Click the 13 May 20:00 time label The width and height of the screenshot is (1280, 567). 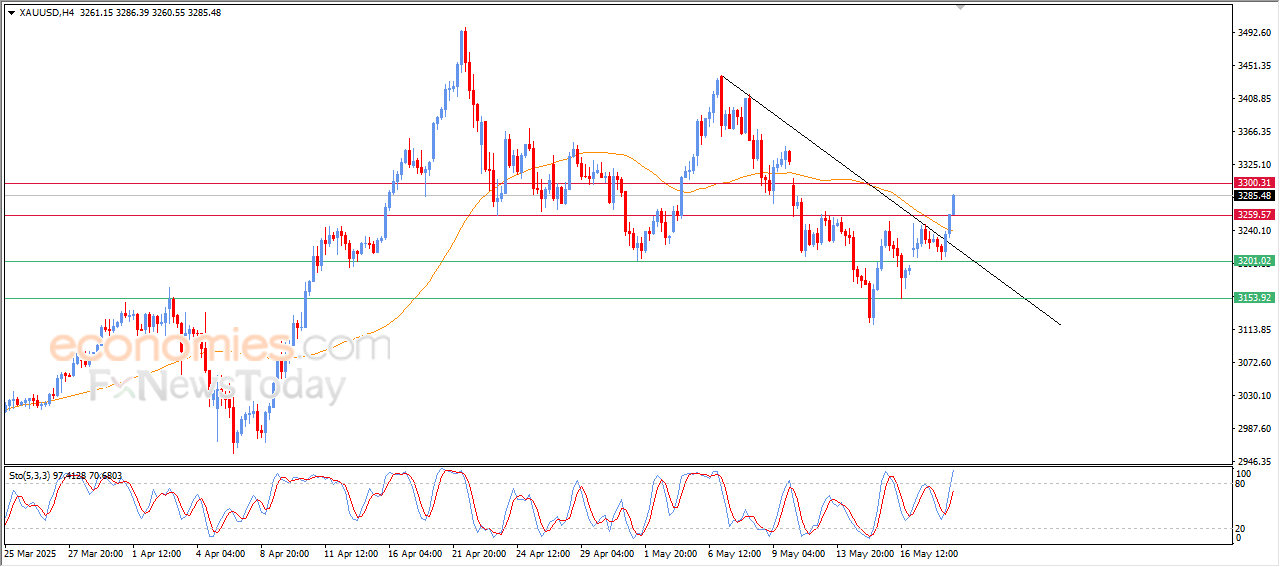(x=863, y=553)
